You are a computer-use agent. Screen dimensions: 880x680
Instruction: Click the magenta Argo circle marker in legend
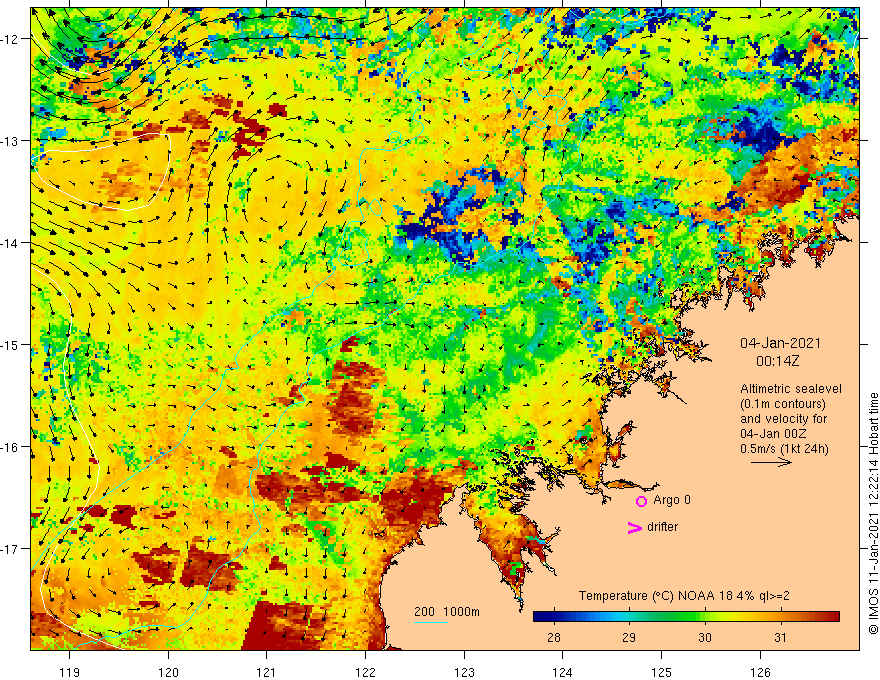pos(641,501)
